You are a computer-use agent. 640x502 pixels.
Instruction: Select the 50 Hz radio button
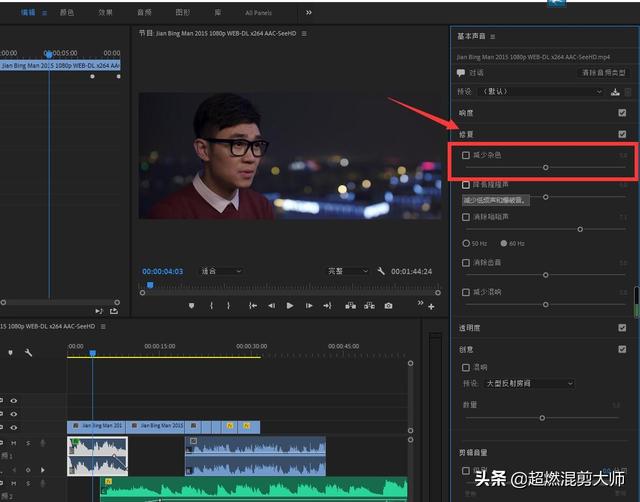point(466,243)
